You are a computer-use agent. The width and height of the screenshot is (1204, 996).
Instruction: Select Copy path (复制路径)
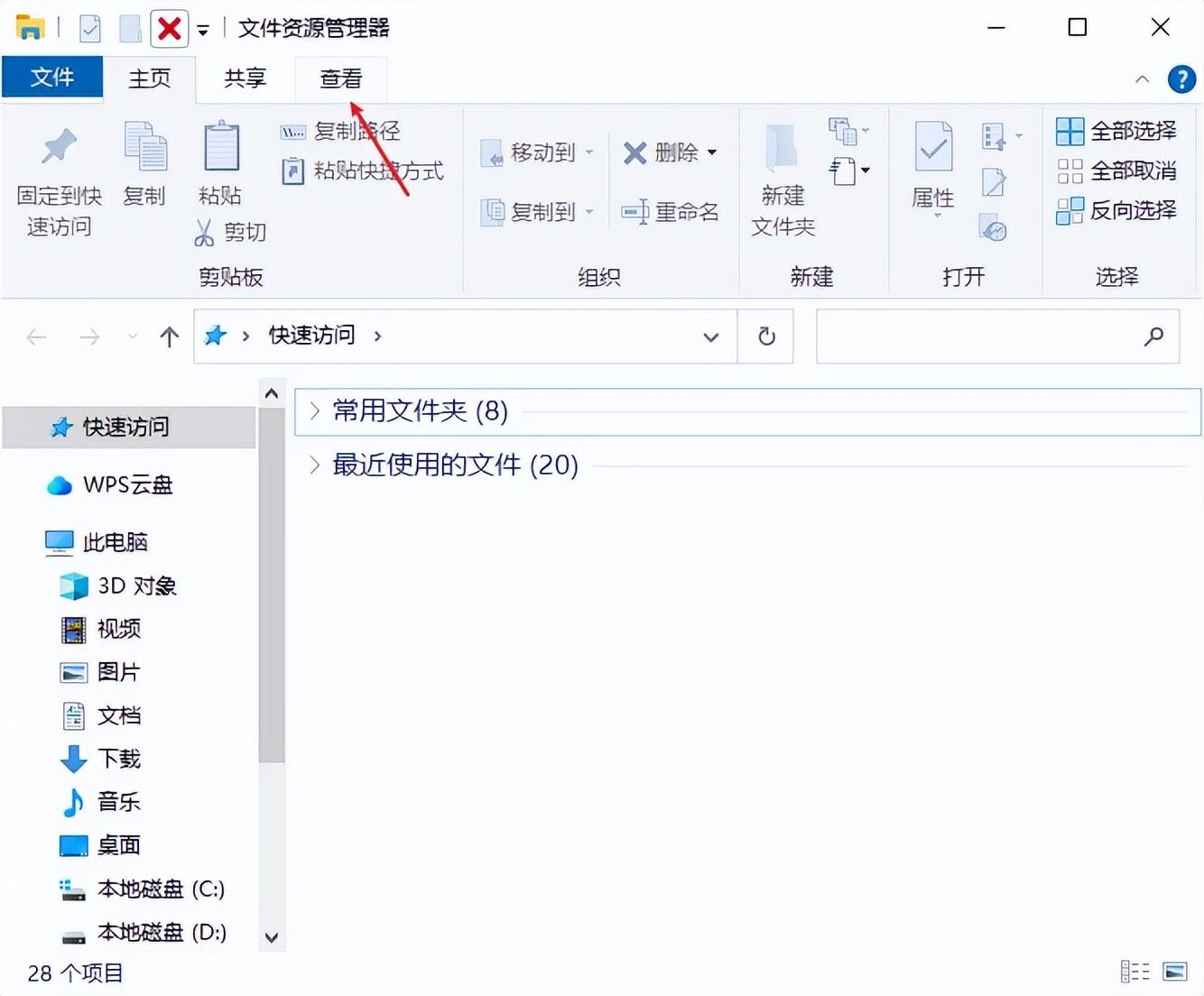340,132
